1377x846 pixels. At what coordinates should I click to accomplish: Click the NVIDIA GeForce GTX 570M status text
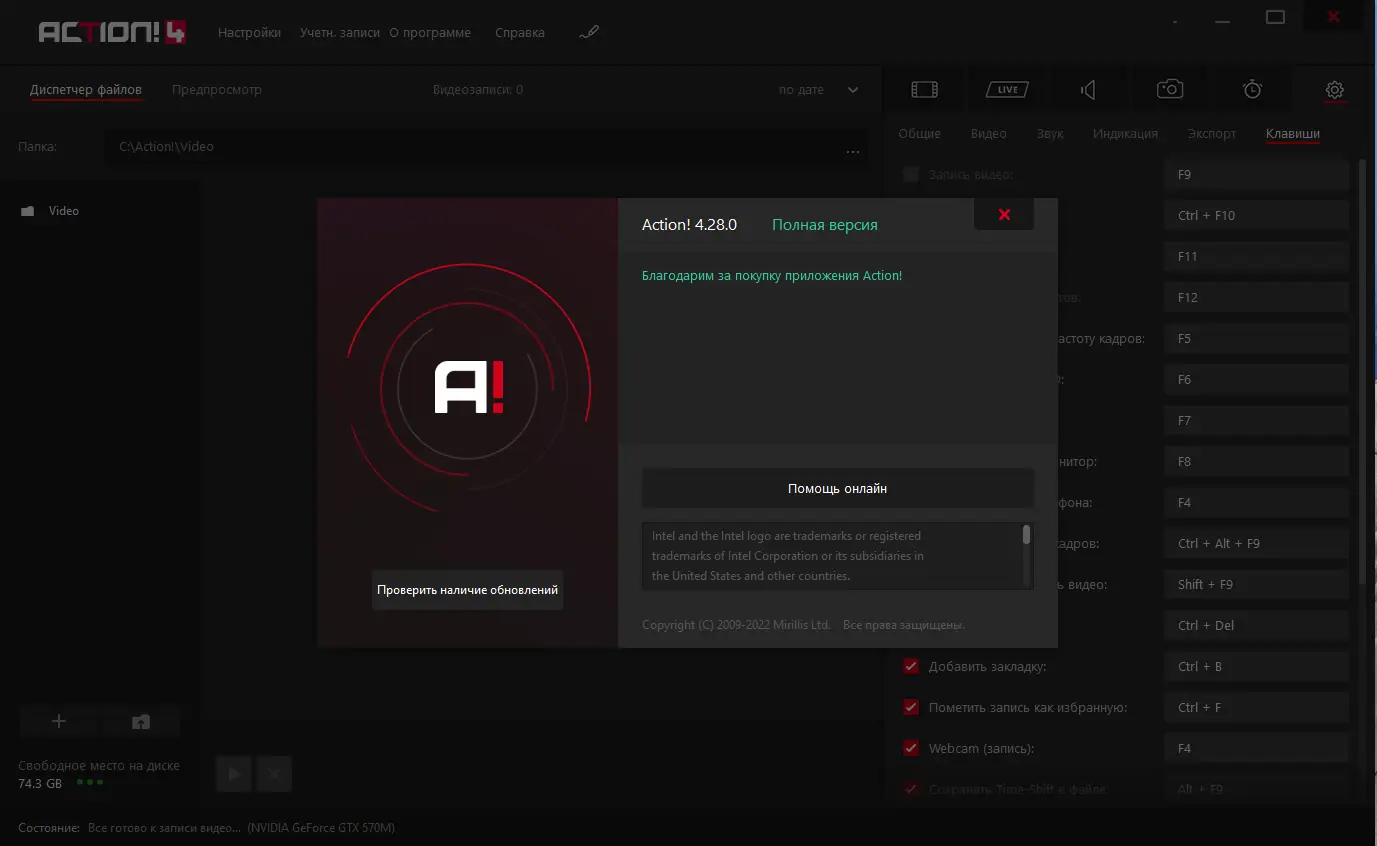(x=321, y=828)
